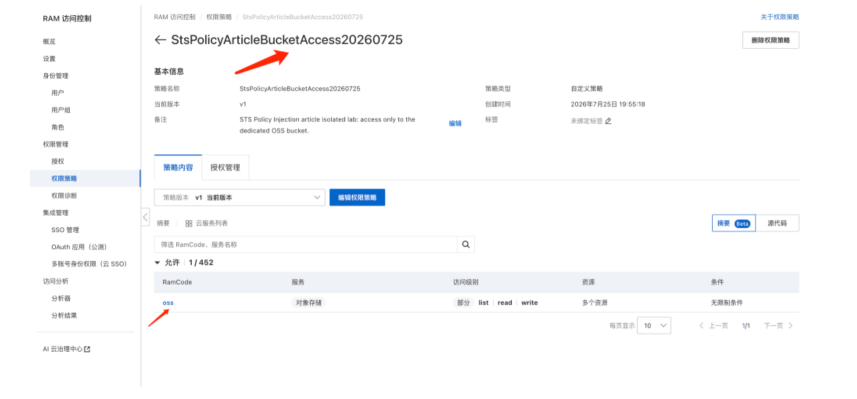Open SSO 管理 in the sidebar
This screenshot has width=857, height=399.
(66, 230)
